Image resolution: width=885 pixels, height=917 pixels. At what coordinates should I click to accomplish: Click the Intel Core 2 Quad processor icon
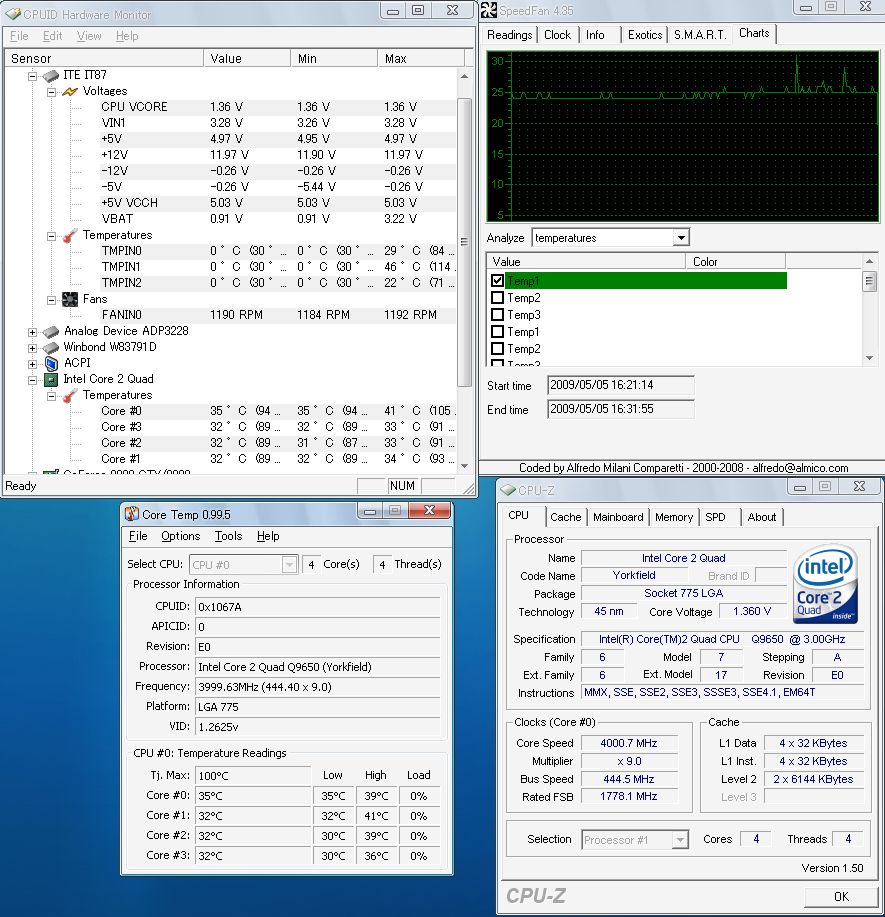pos(51,379)
